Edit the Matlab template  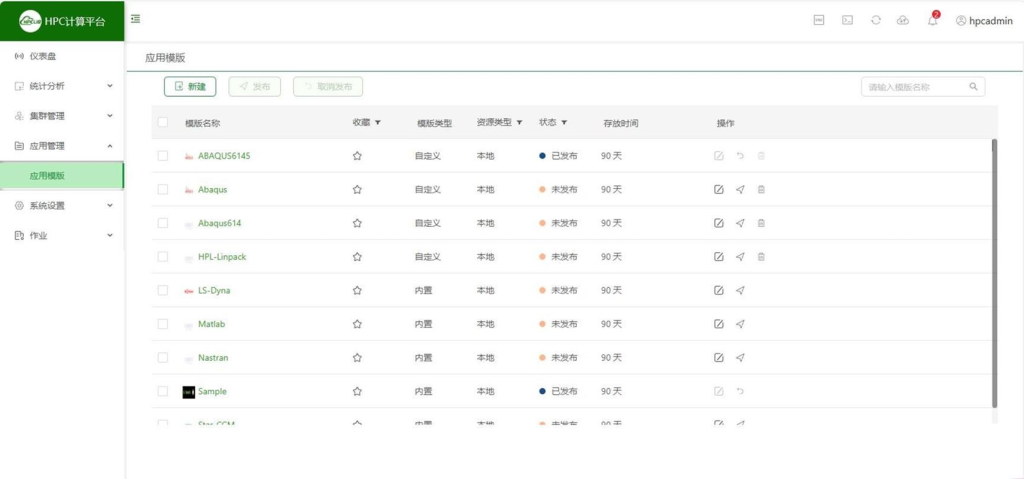click(x=718, y=324)
